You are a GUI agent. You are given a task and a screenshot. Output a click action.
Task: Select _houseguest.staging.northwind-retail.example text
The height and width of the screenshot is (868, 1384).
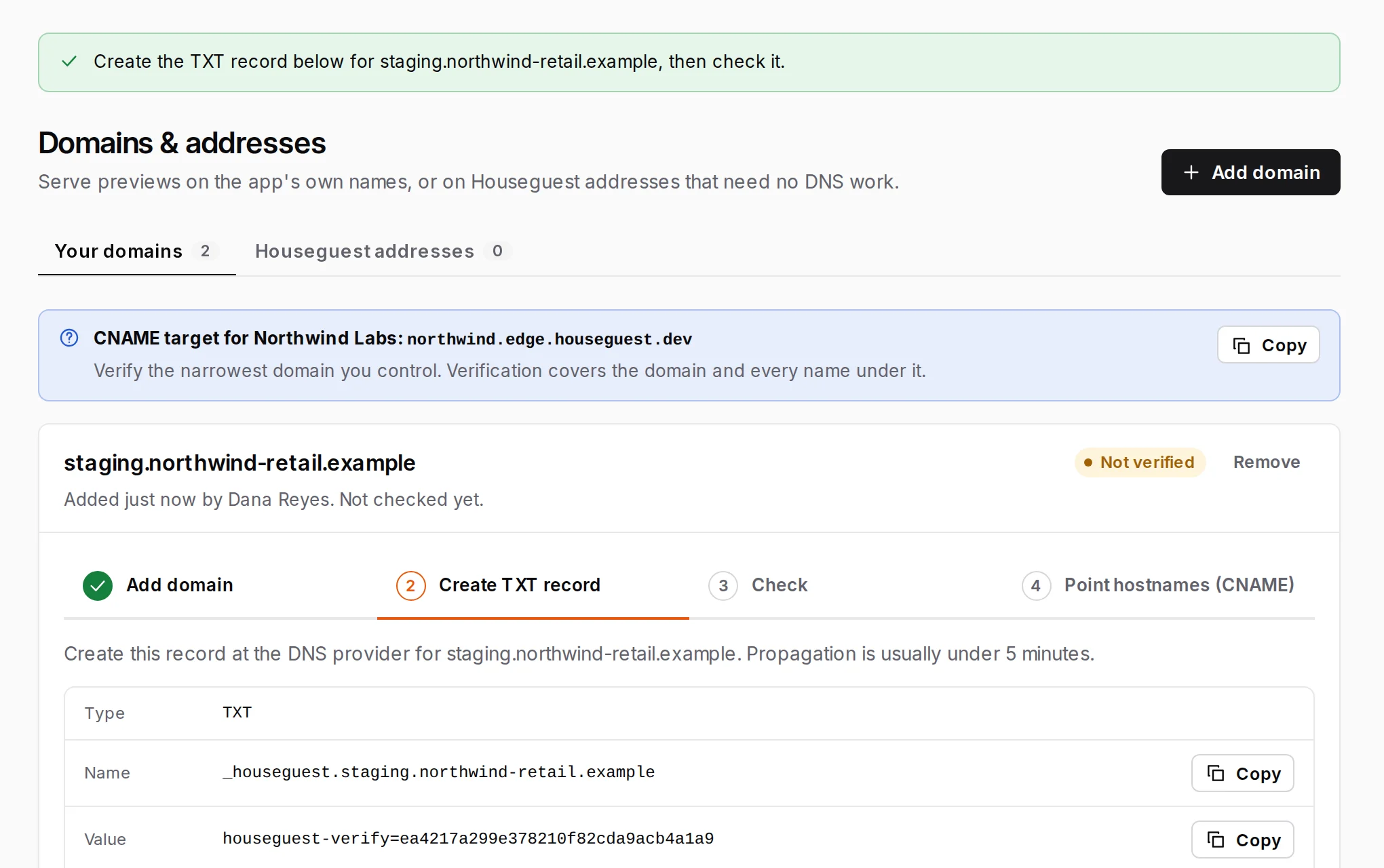click(439, 772)
